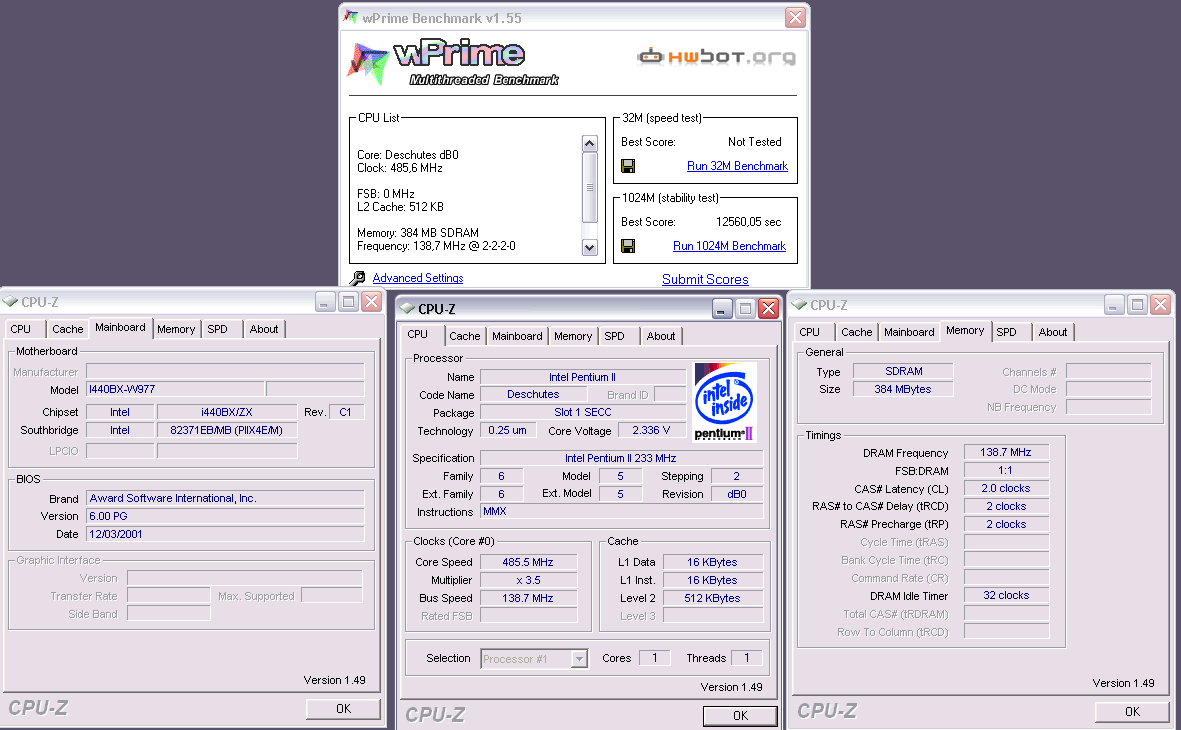Click the Intel Inside Pentium II logo

pyautogui.click(x=725, y=402)
